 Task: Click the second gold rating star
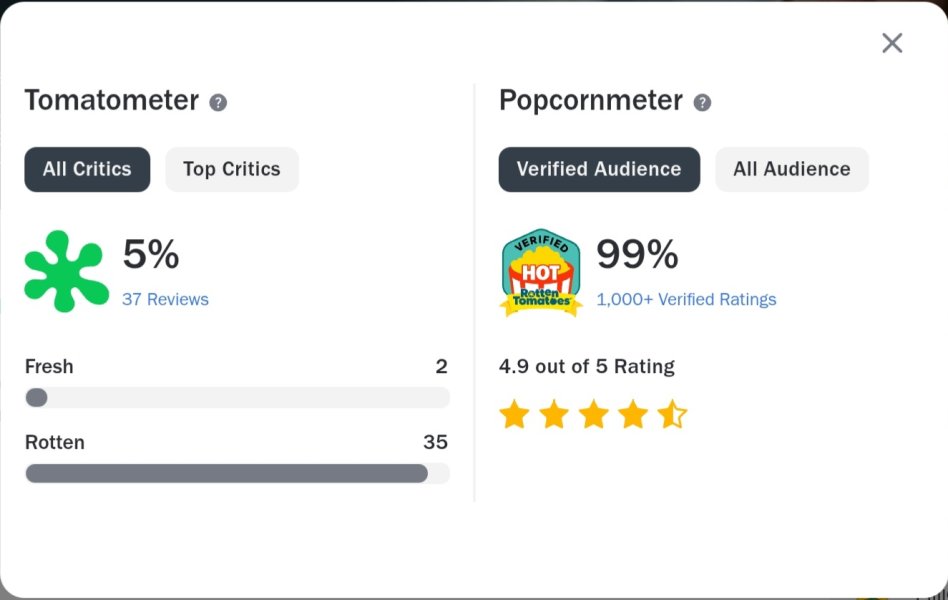click(554, 414)
